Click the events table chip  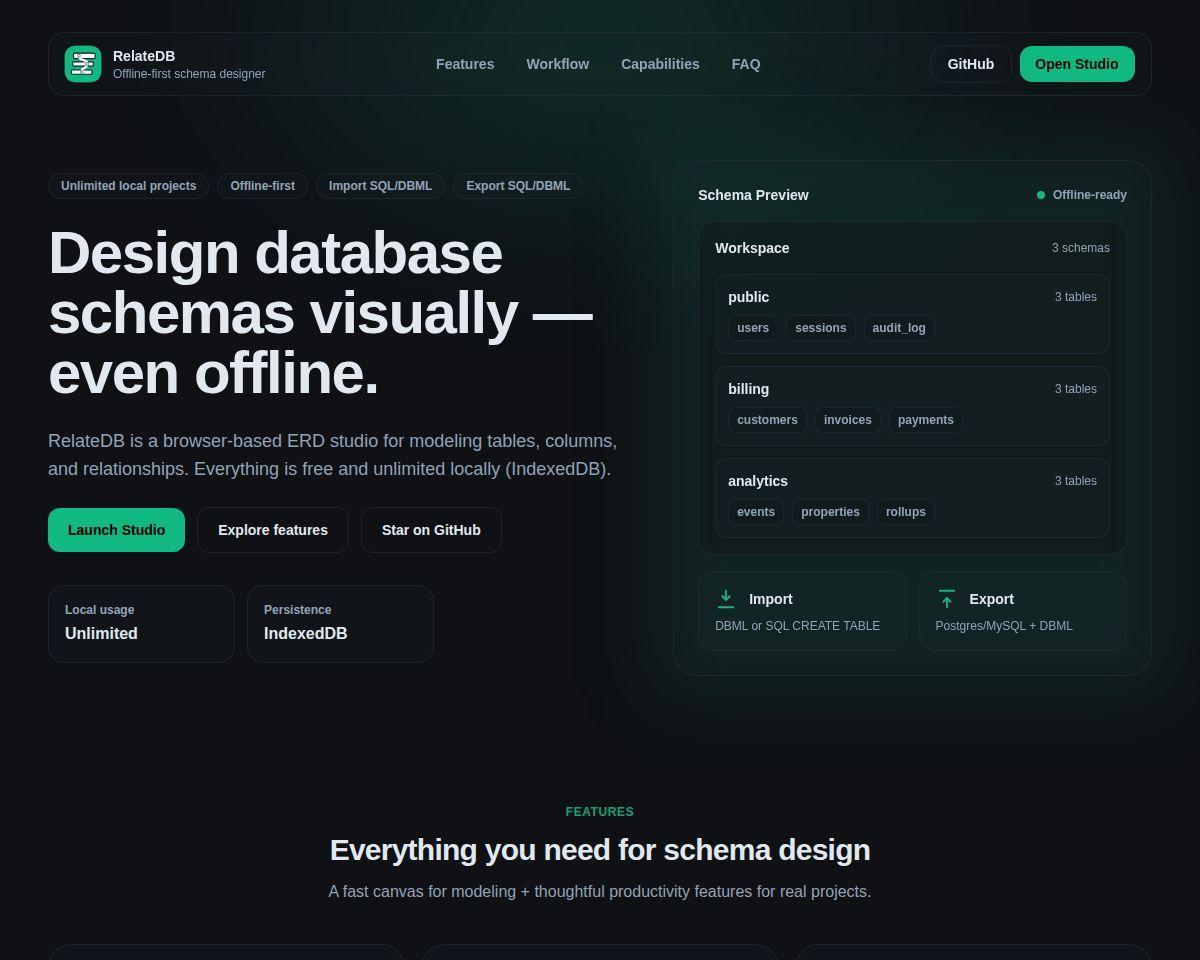pos(756,512)
